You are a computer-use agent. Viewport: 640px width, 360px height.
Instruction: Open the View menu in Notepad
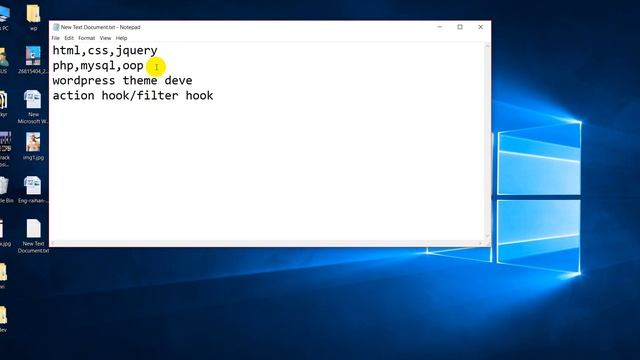[105, 38]
